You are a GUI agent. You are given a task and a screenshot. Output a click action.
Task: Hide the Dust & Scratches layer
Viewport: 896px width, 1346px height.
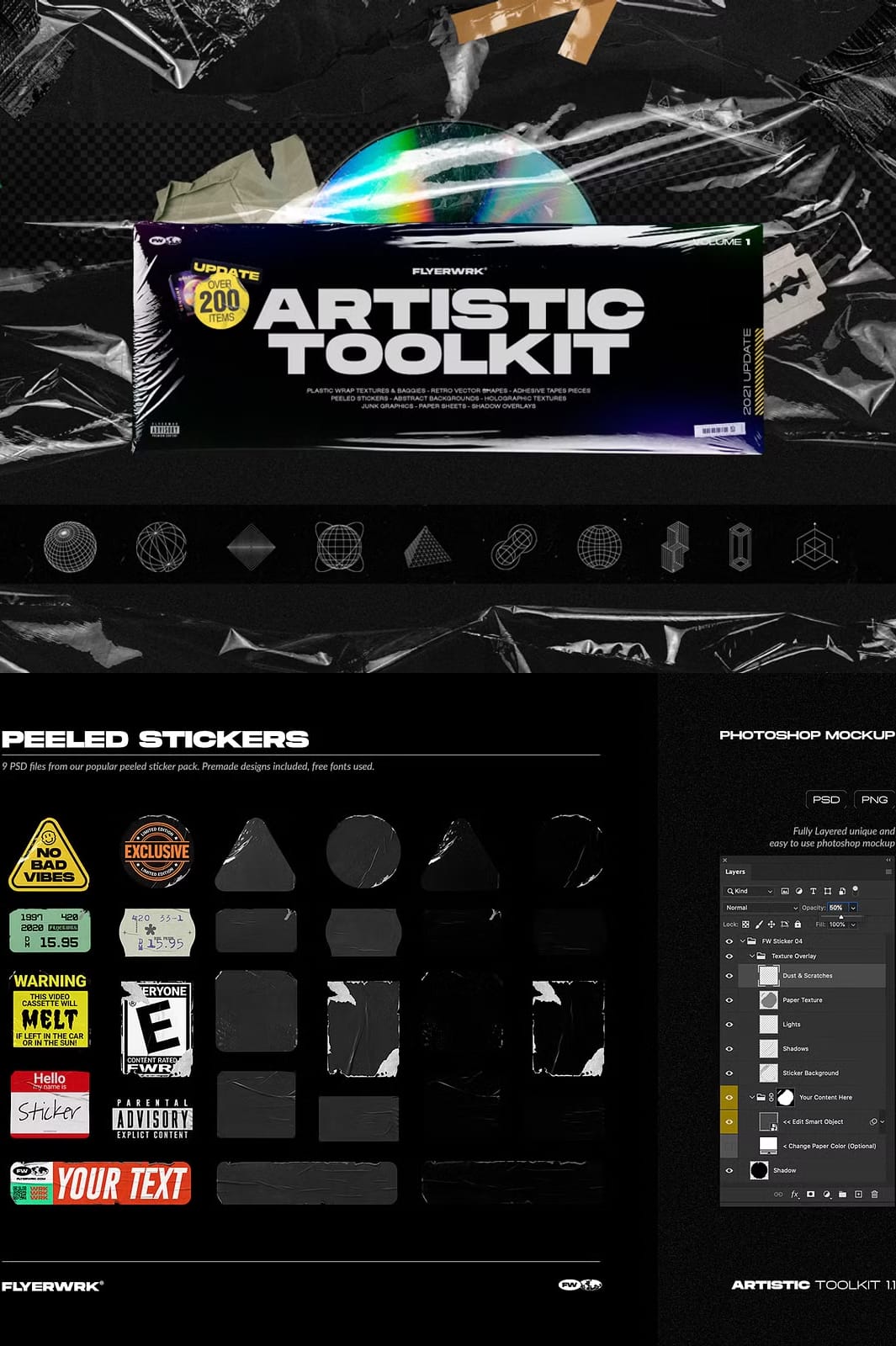coord(729,976)
